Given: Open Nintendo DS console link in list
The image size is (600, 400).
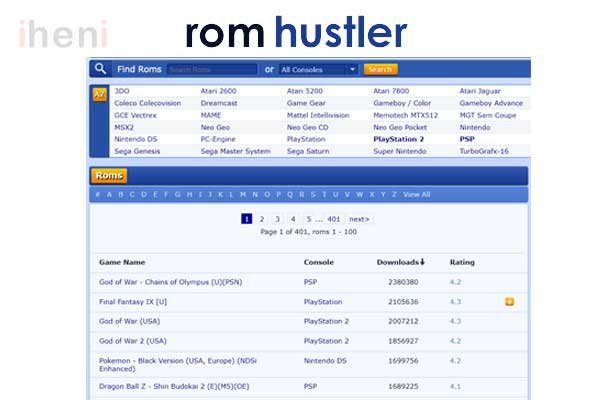Looking at the screenshot, I should 135,139.
